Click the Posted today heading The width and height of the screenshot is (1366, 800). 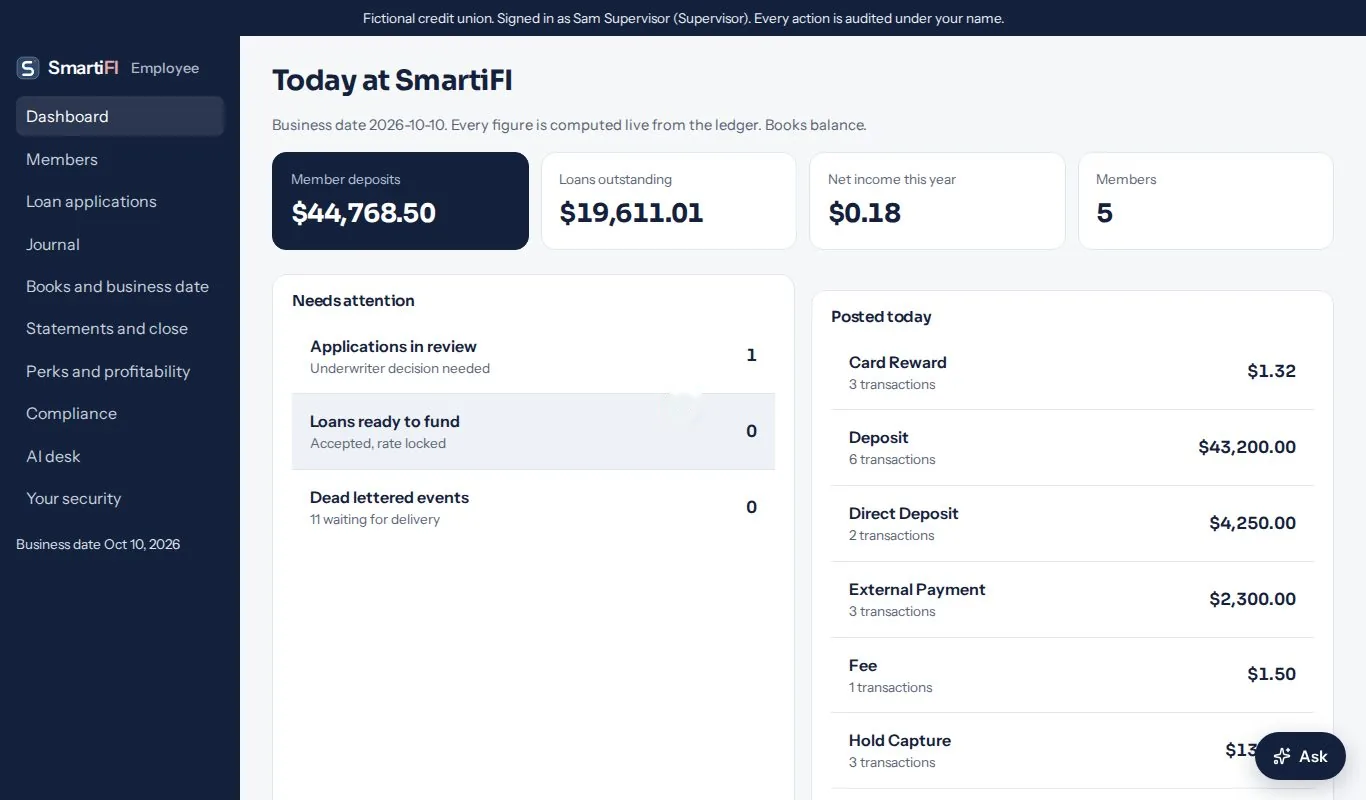coord(881,316)
